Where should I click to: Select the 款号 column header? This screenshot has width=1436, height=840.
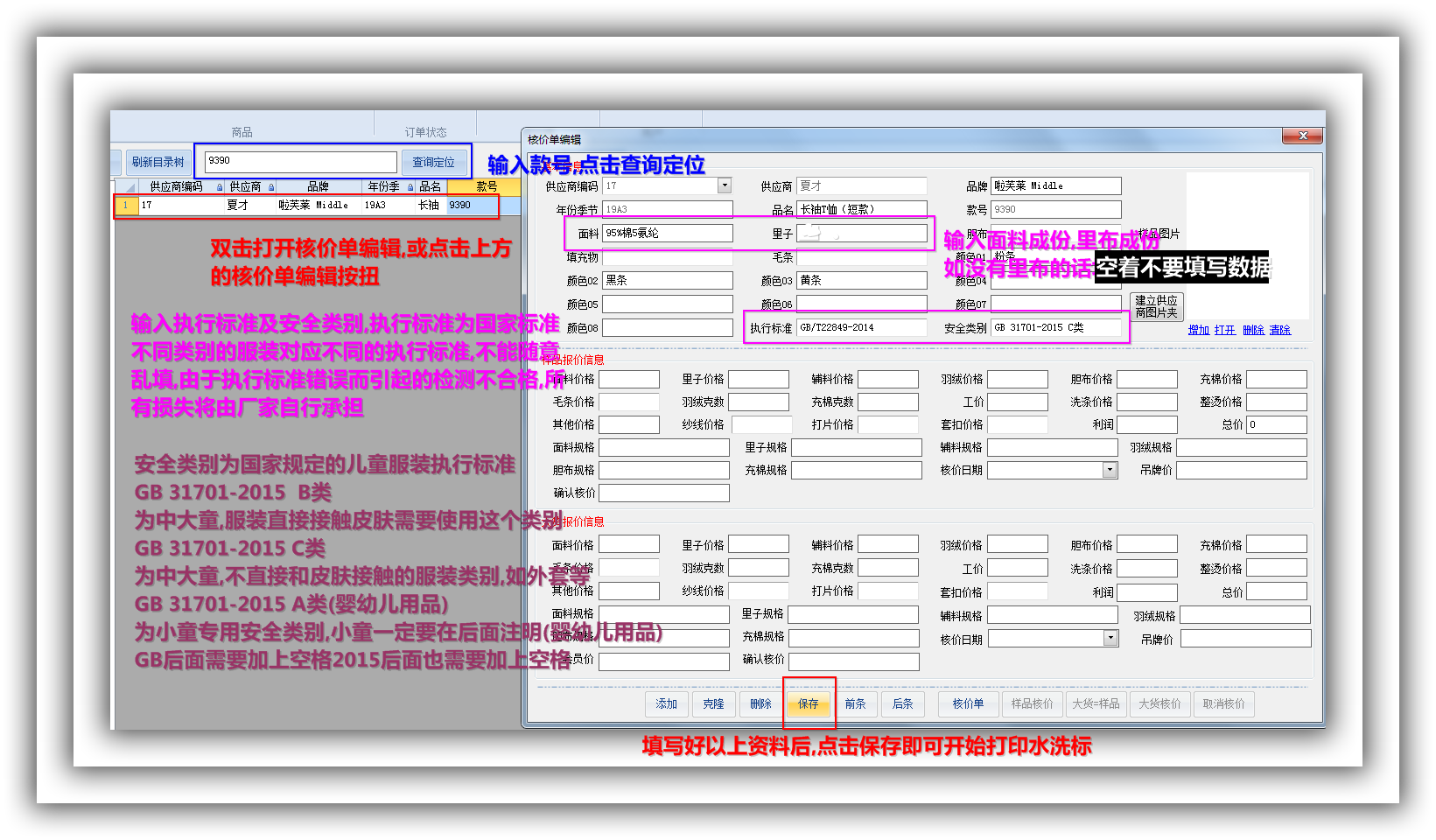click(487, 186)
